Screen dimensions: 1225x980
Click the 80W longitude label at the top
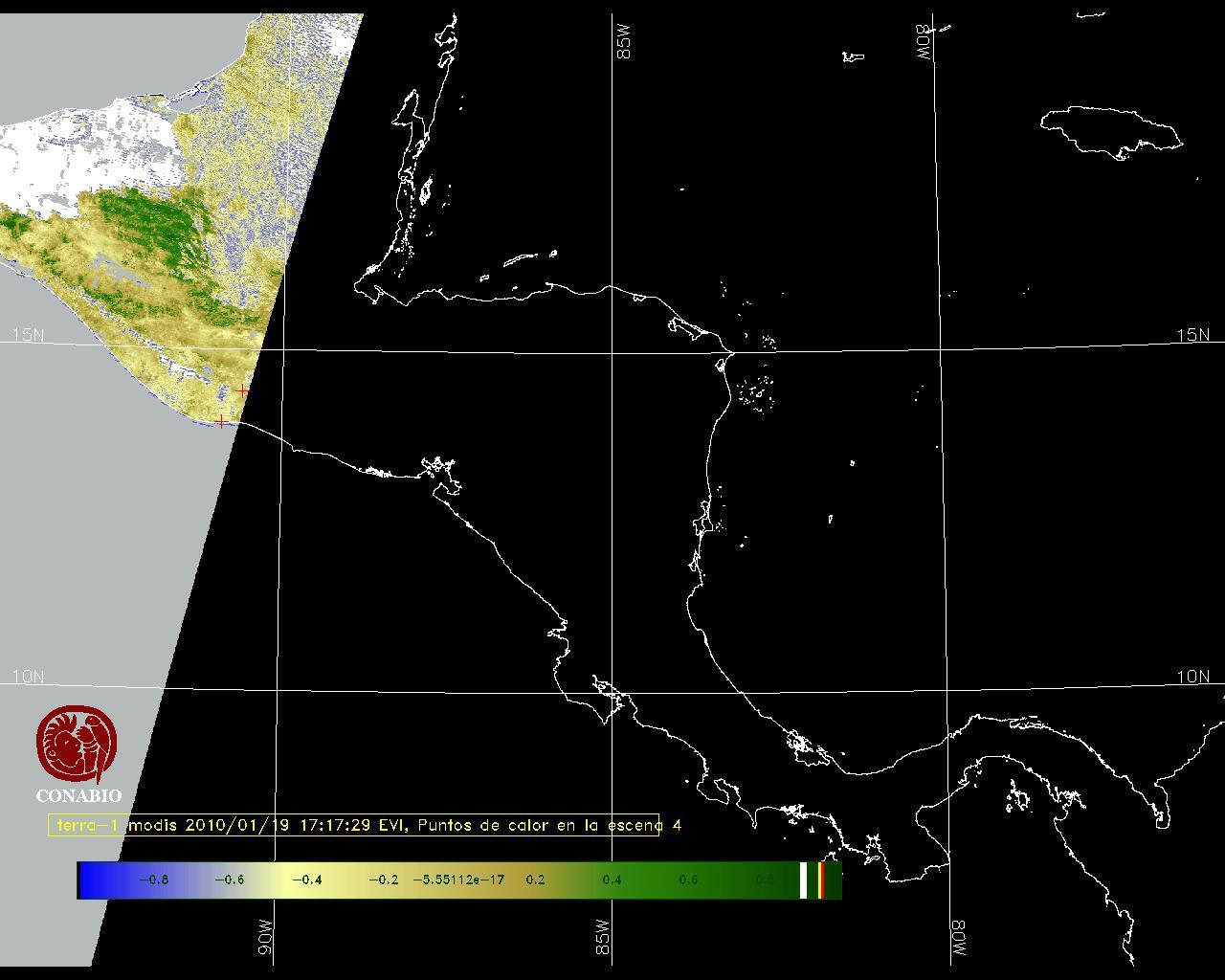[924, 43]
